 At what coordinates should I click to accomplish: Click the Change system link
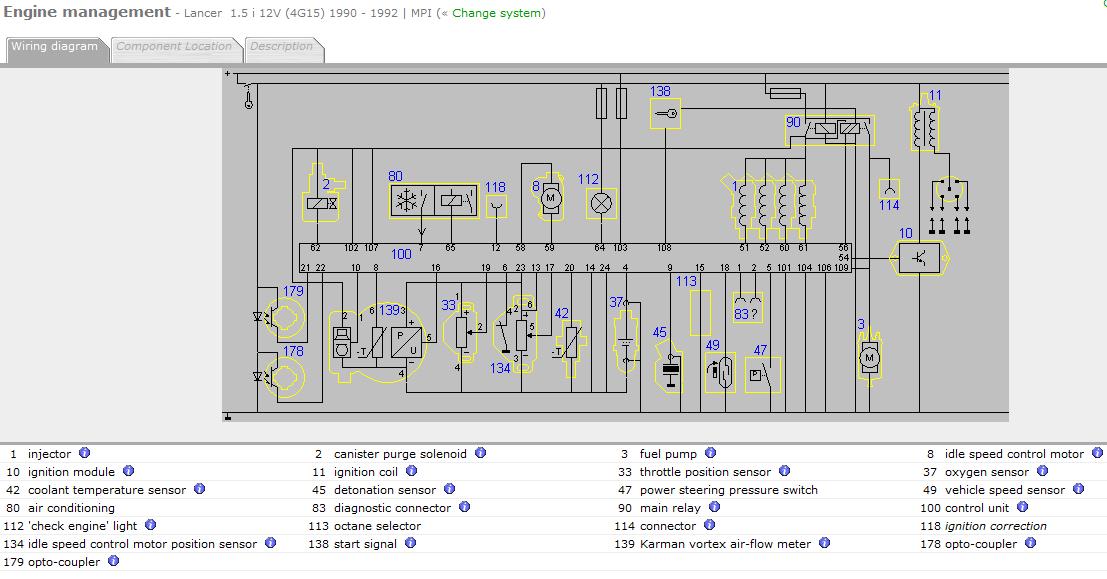tap(496, 13)
